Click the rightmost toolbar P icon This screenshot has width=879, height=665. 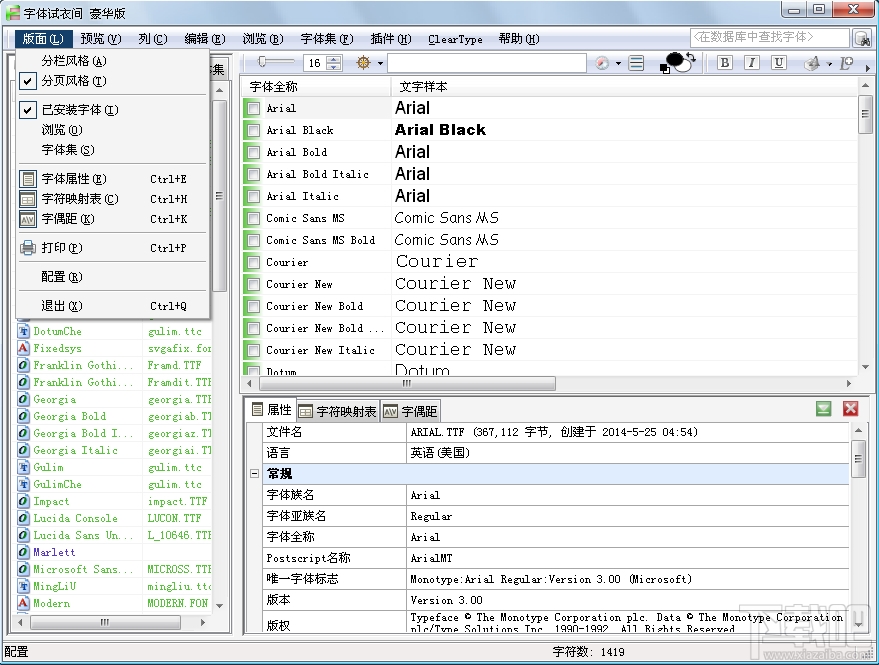(x=846, y=63)
